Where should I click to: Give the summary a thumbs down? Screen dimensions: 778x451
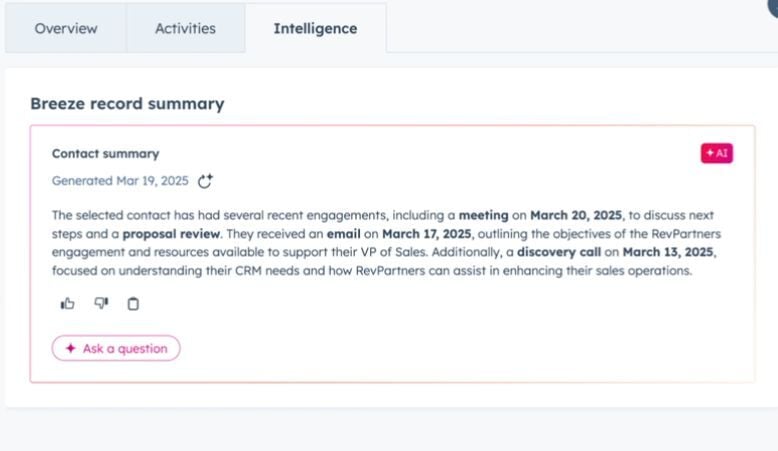(101, 303)
